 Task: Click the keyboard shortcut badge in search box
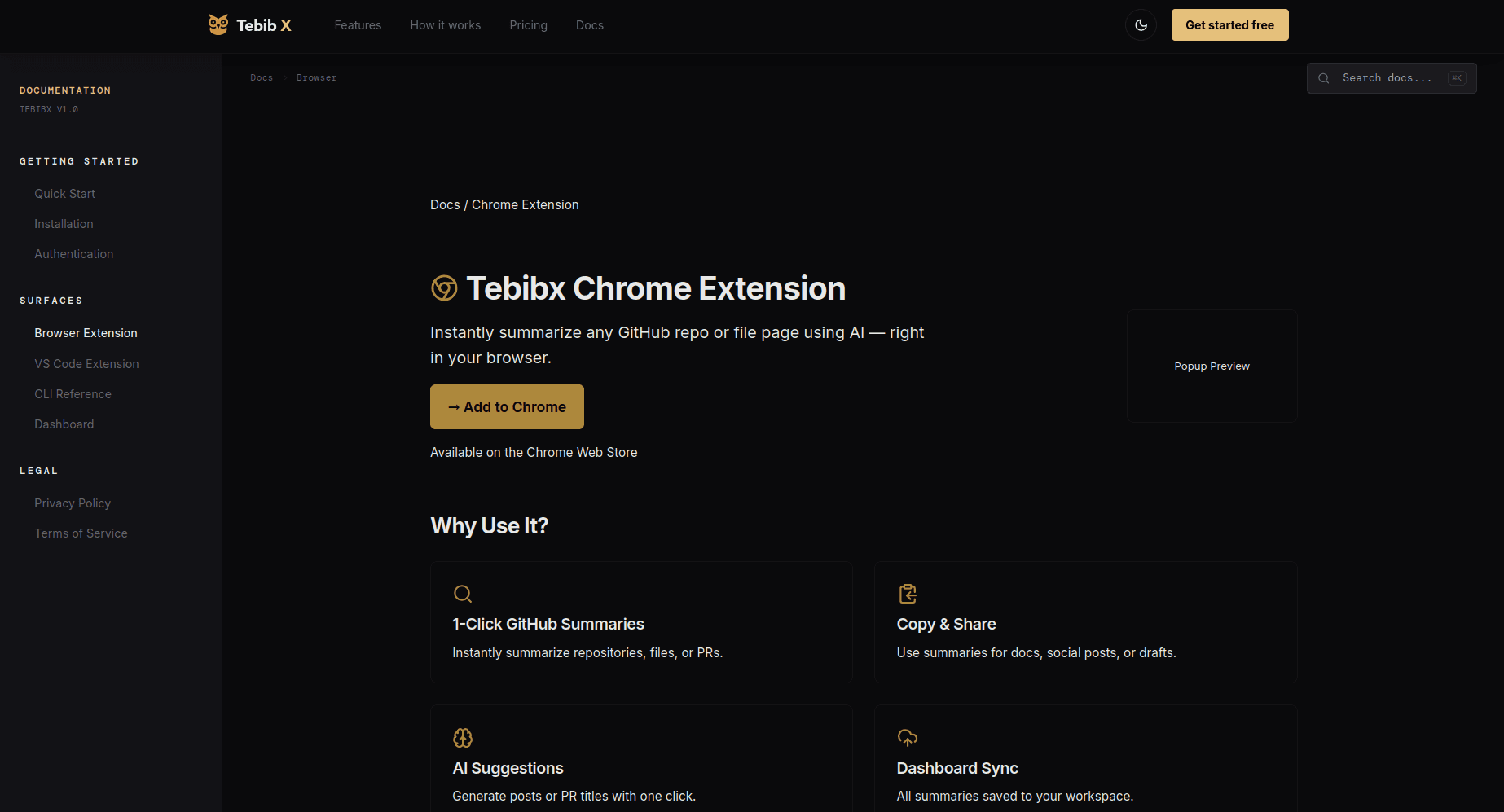[x=1457, y=78]
